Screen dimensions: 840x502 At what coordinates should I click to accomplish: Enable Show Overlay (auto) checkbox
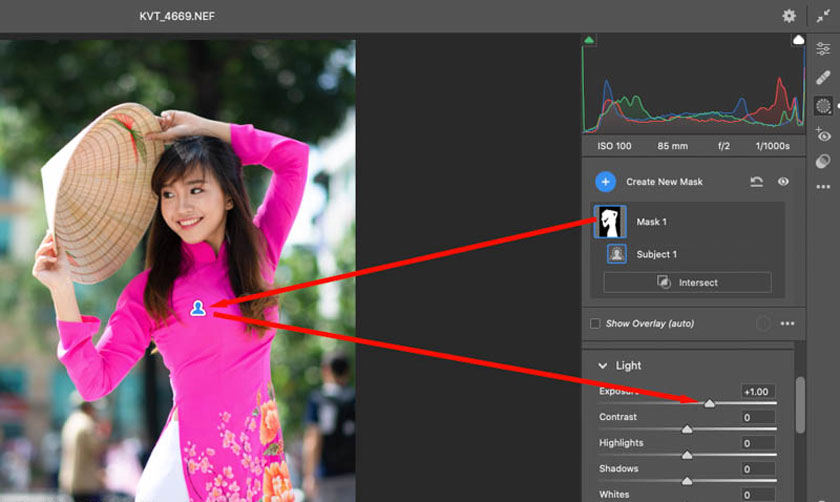click(596, 324)
